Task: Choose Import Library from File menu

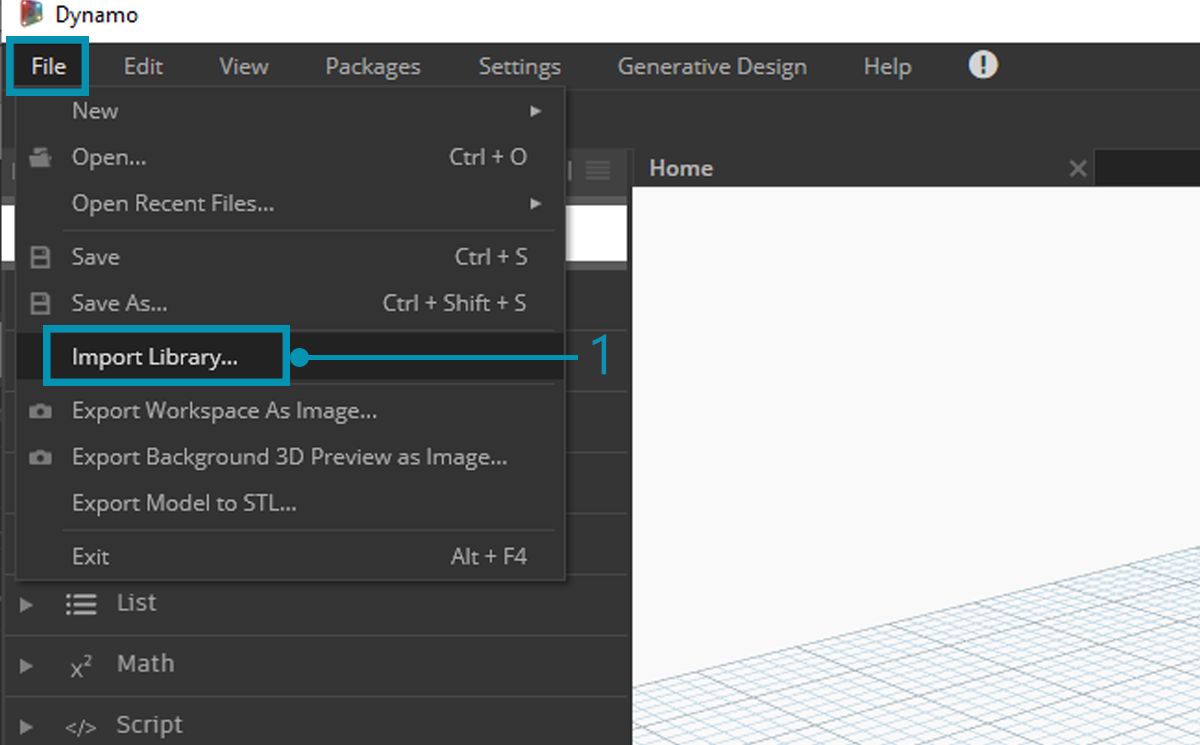Action: (x=155, y=357)
